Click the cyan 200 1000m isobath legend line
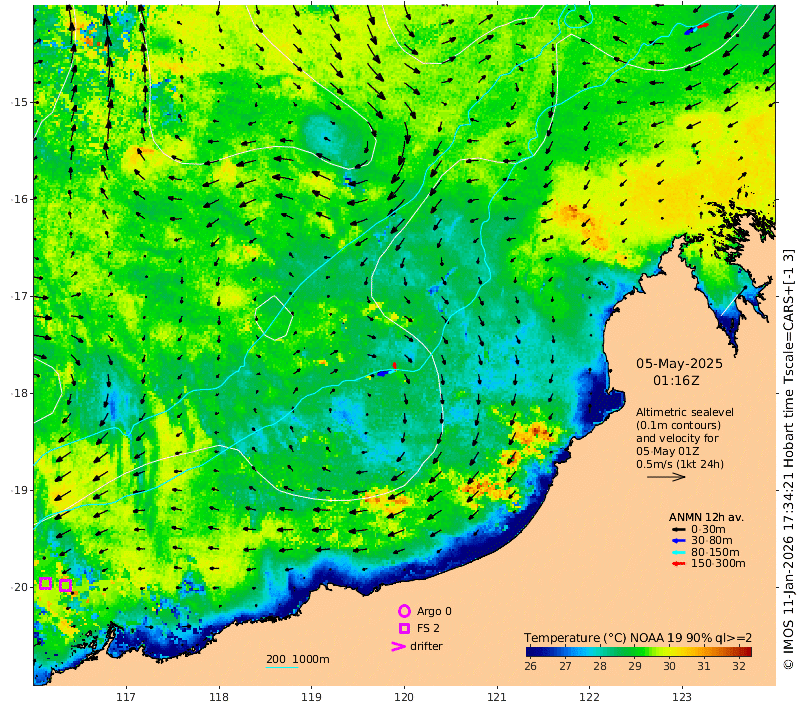Image resolution: width=800 pixels, height=710 pixels. pos(282,668)
